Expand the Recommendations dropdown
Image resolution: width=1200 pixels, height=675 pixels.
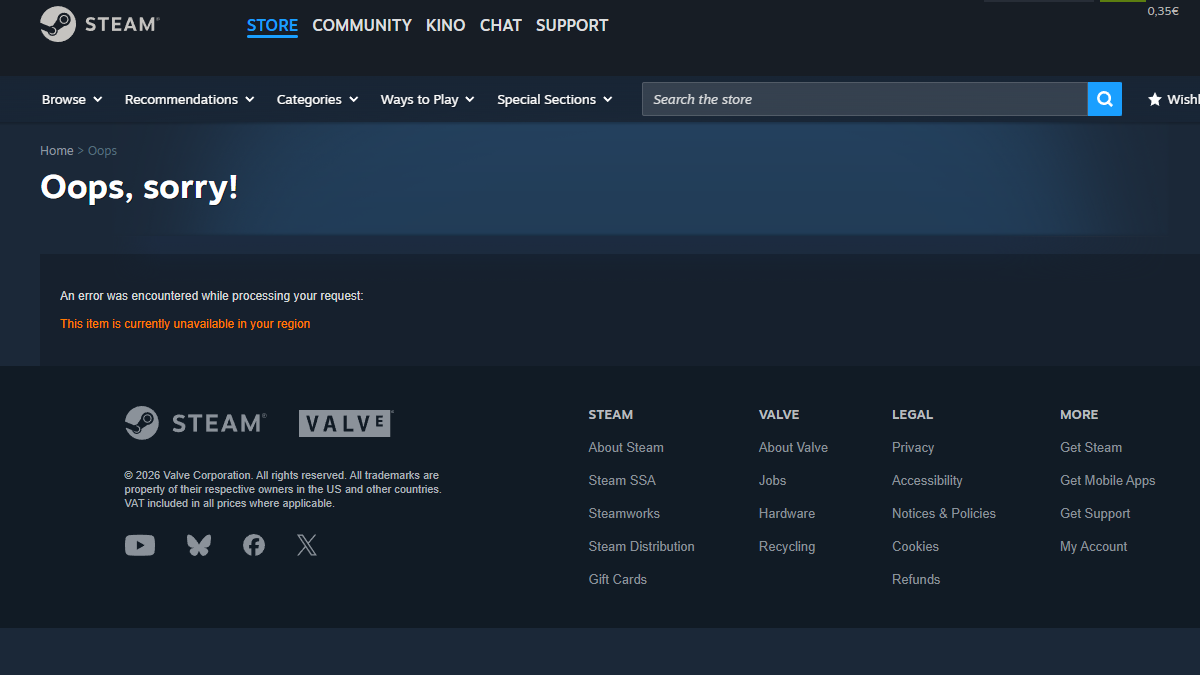(189, 99)
